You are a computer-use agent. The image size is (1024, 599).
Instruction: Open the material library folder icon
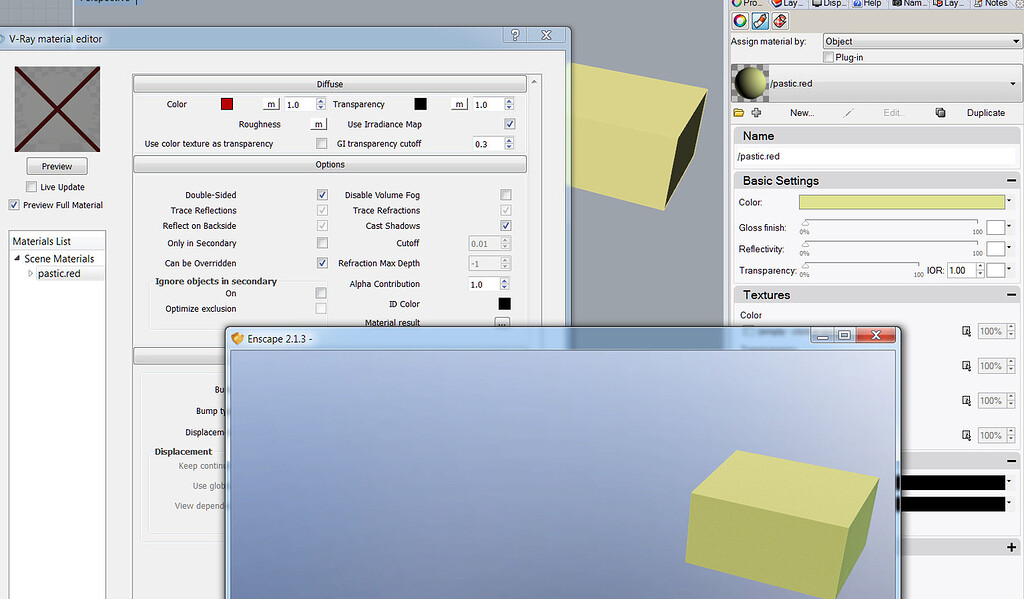738,112
